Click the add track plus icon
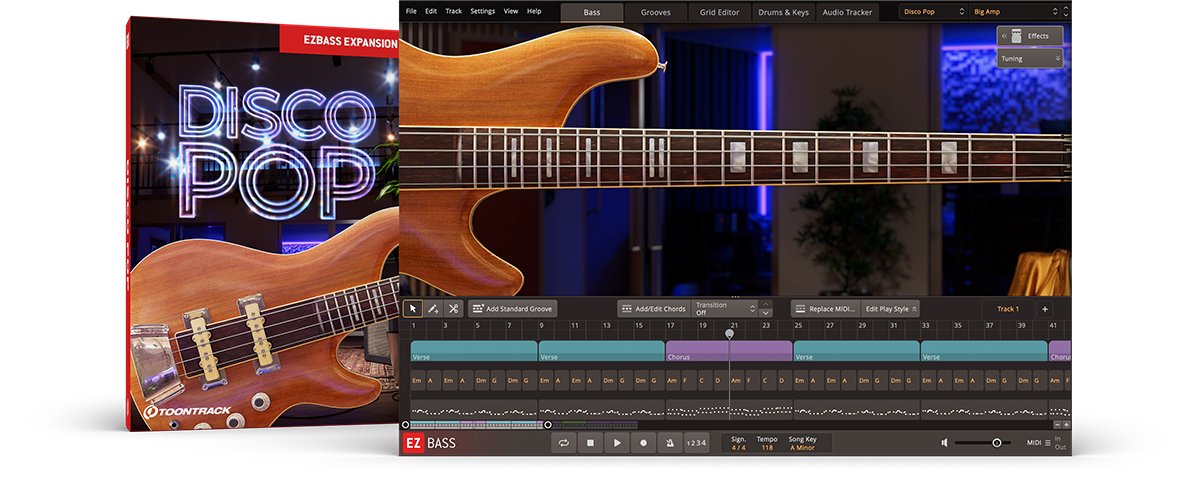1200x488 pixels. point(1045,309)
